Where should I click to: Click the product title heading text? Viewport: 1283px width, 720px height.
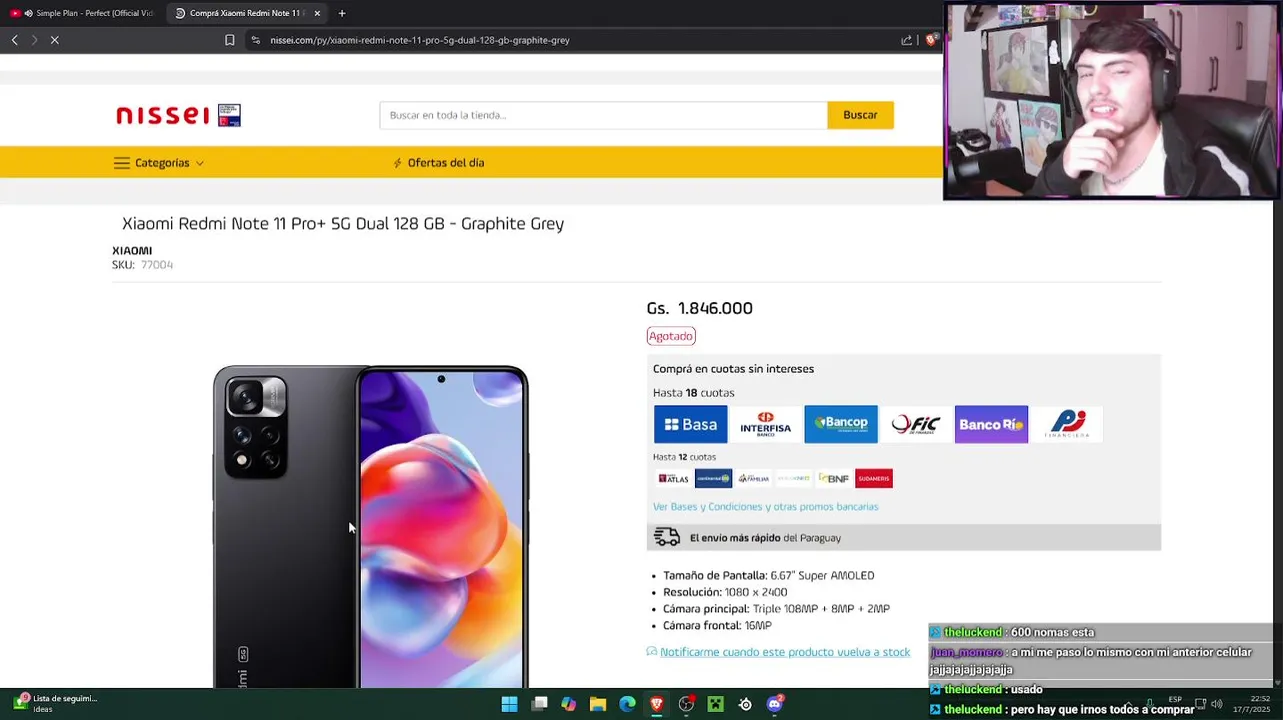[343, 224]
